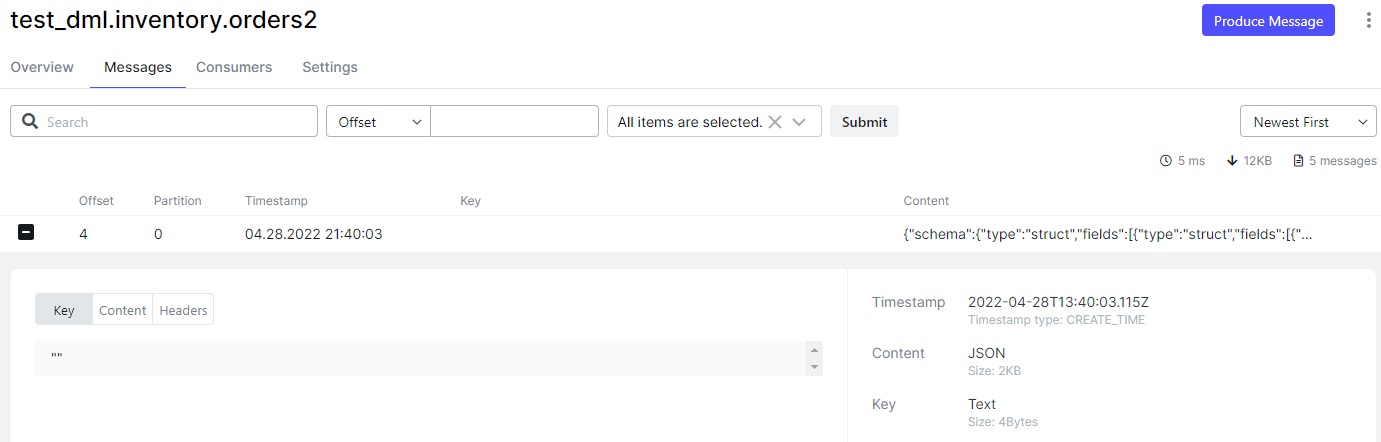Click the download size arrow icon
Image resolution: width=1381 pixels, height=442 pixels.
coord(1232,161)
